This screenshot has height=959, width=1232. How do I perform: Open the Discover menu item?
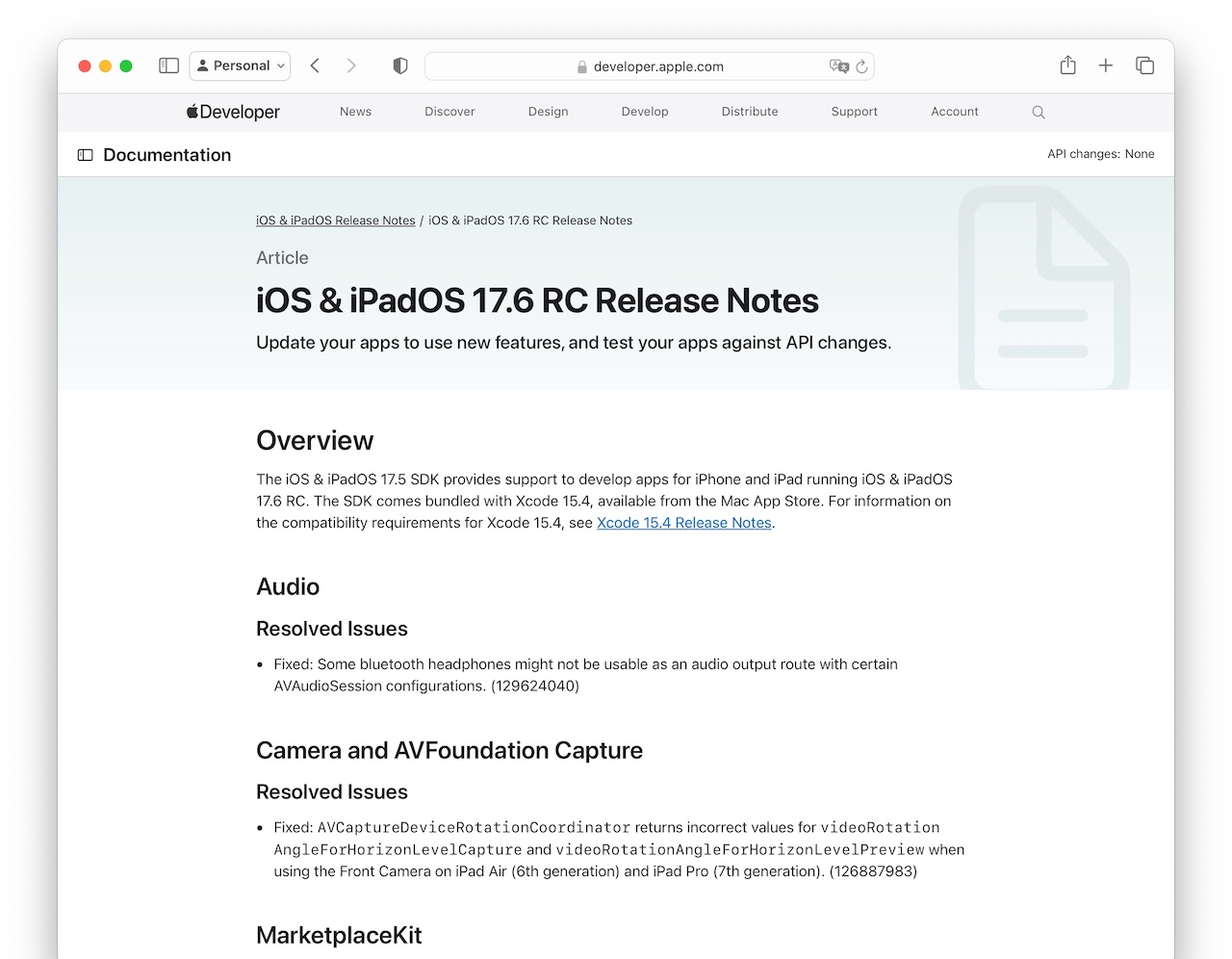point(449,112)
